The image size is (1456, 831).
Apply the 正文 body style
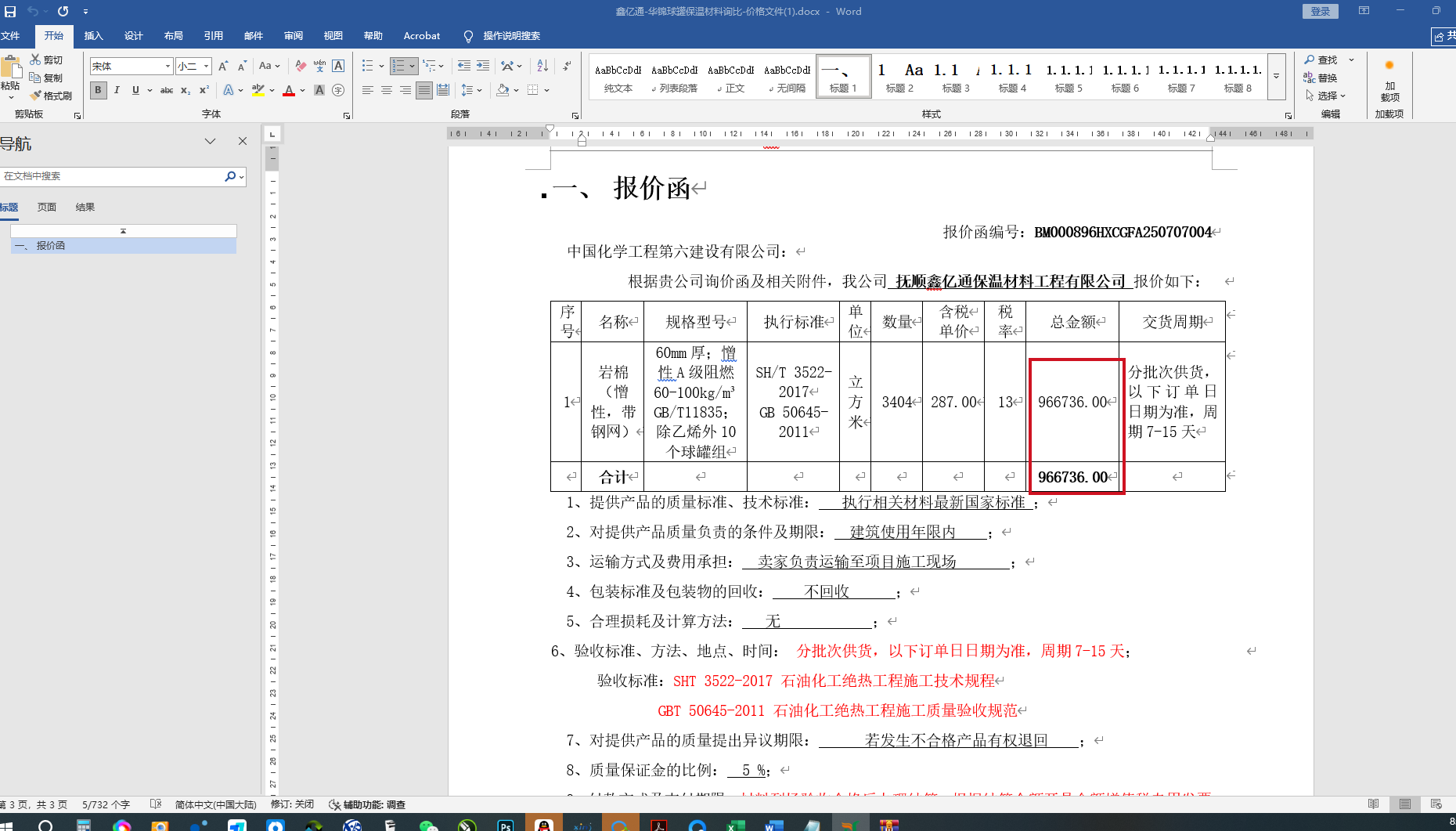click(x=730, y=77)
